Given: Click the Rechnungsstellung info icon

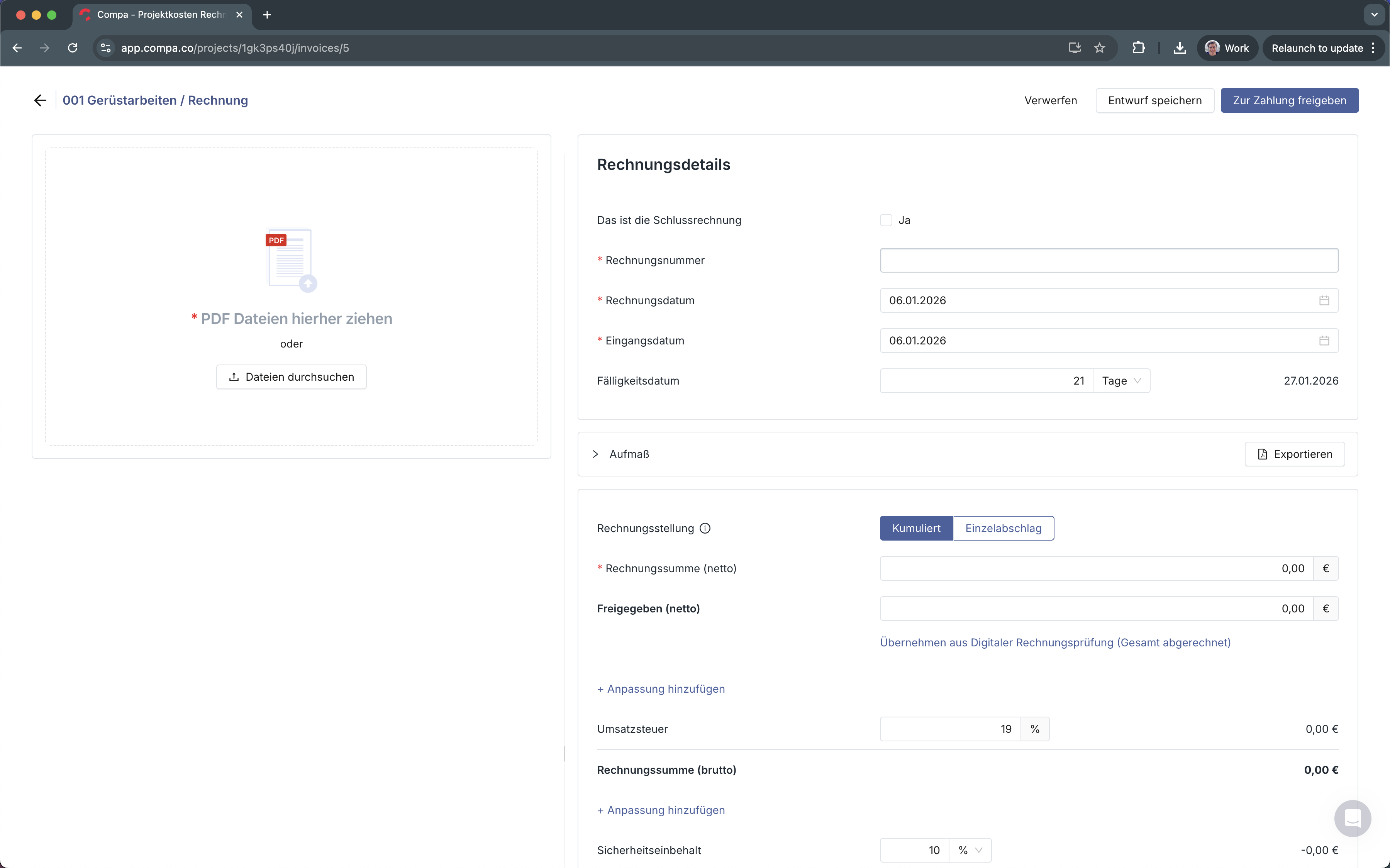Looking at the screenshot, I should [705, 528].
